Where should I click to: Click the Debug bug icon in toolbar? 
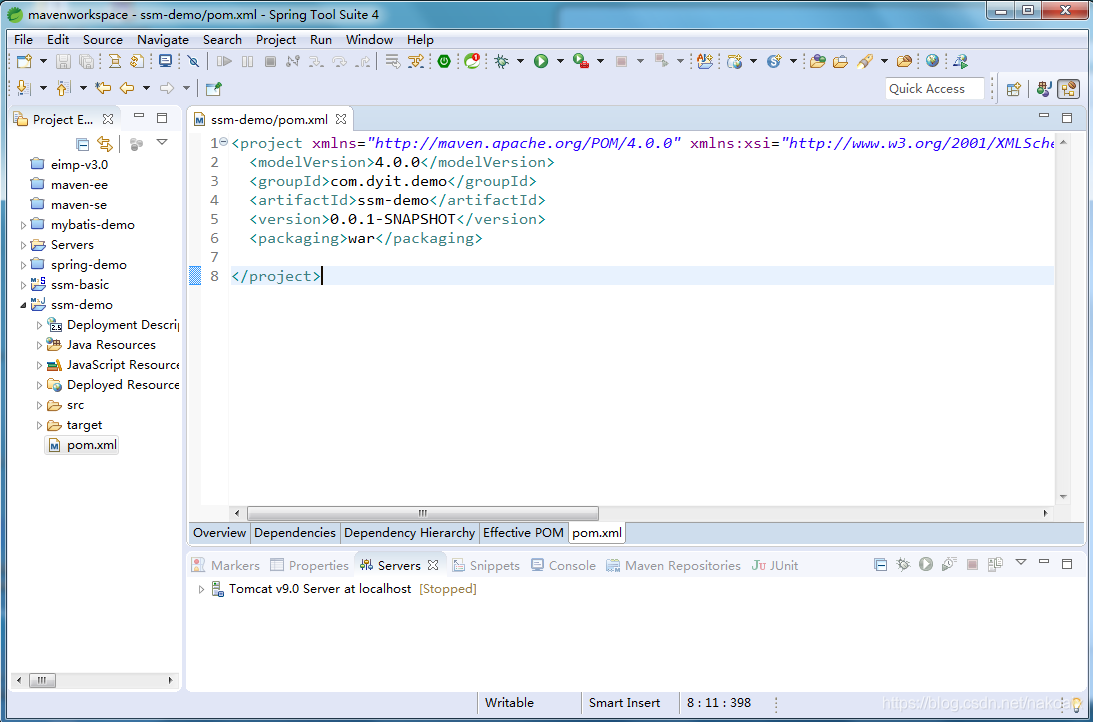coord(501,62)
